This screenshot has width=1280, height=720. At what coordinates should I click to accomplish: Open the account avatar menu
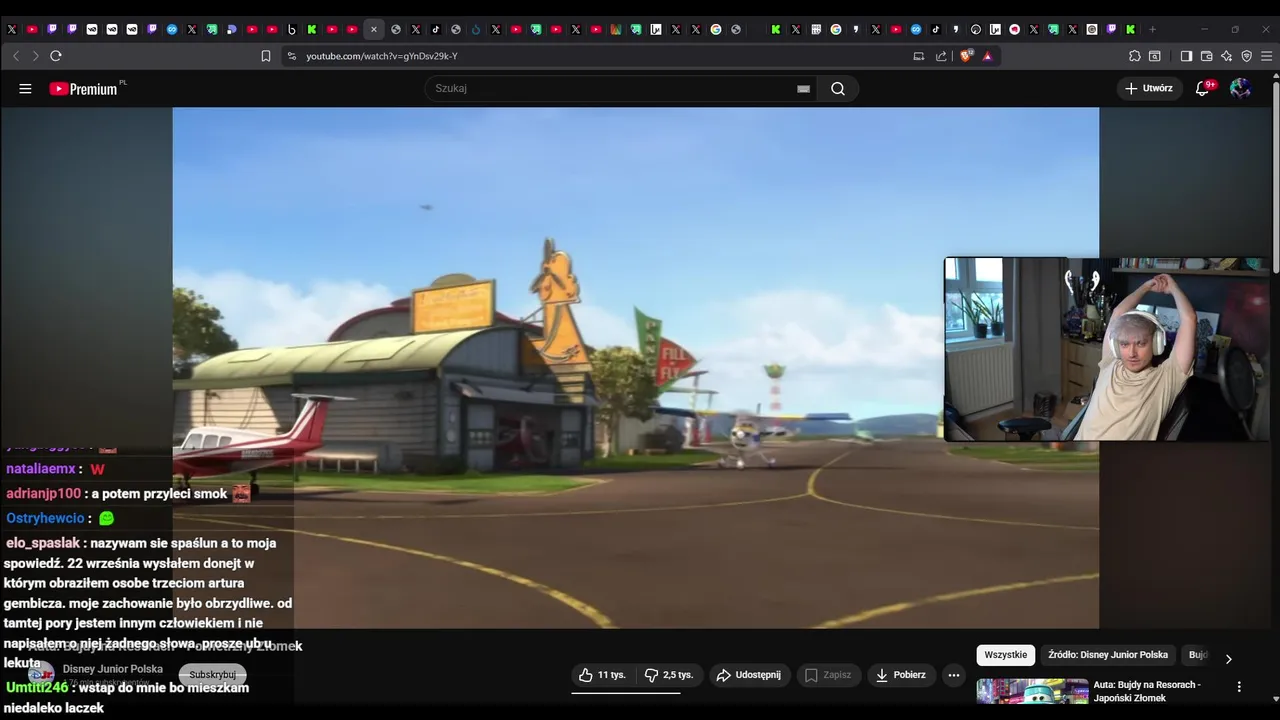pos(1240,88)
